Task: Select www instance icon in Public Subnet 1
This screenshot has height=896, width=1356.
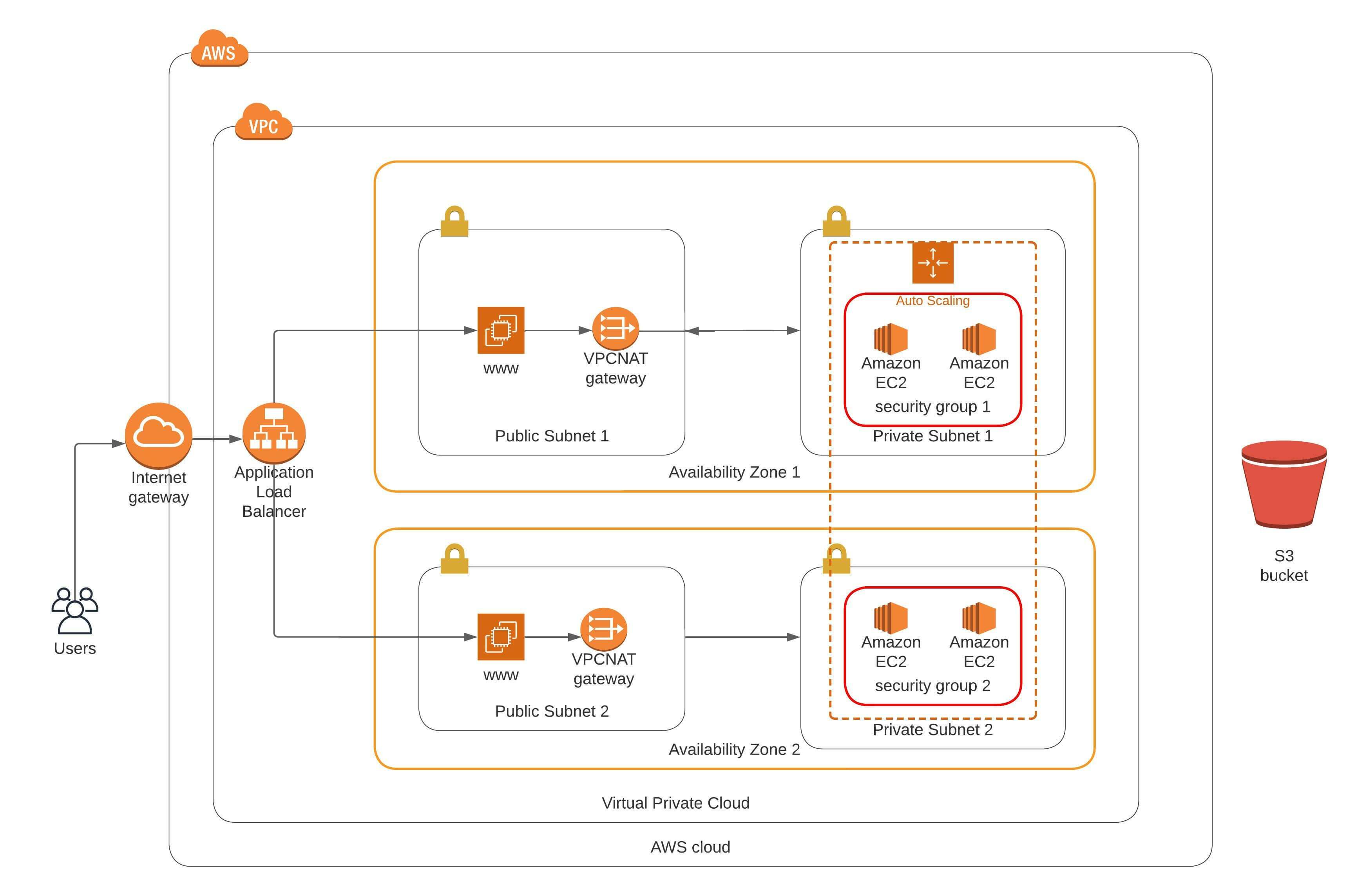Action: click(501, 330)
